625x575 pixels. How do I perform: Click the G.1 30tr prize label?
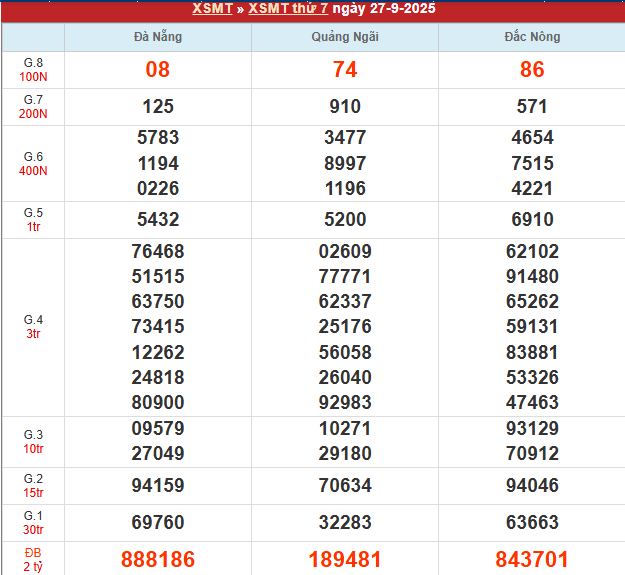33,522
